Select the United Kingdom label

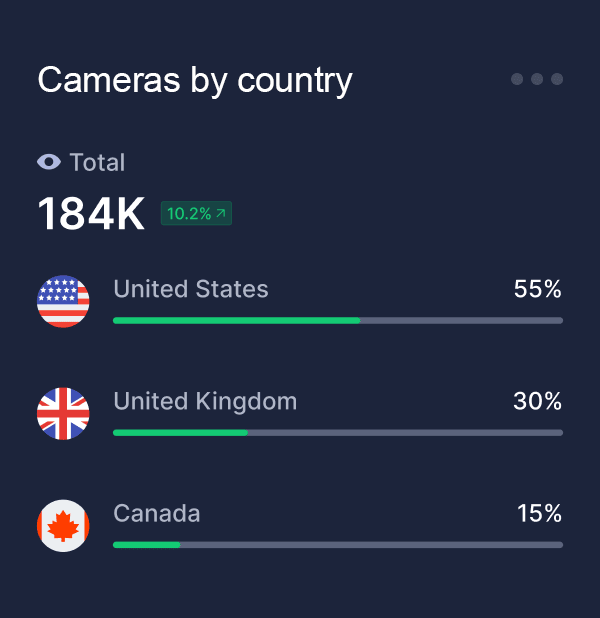tap(205, 401)
